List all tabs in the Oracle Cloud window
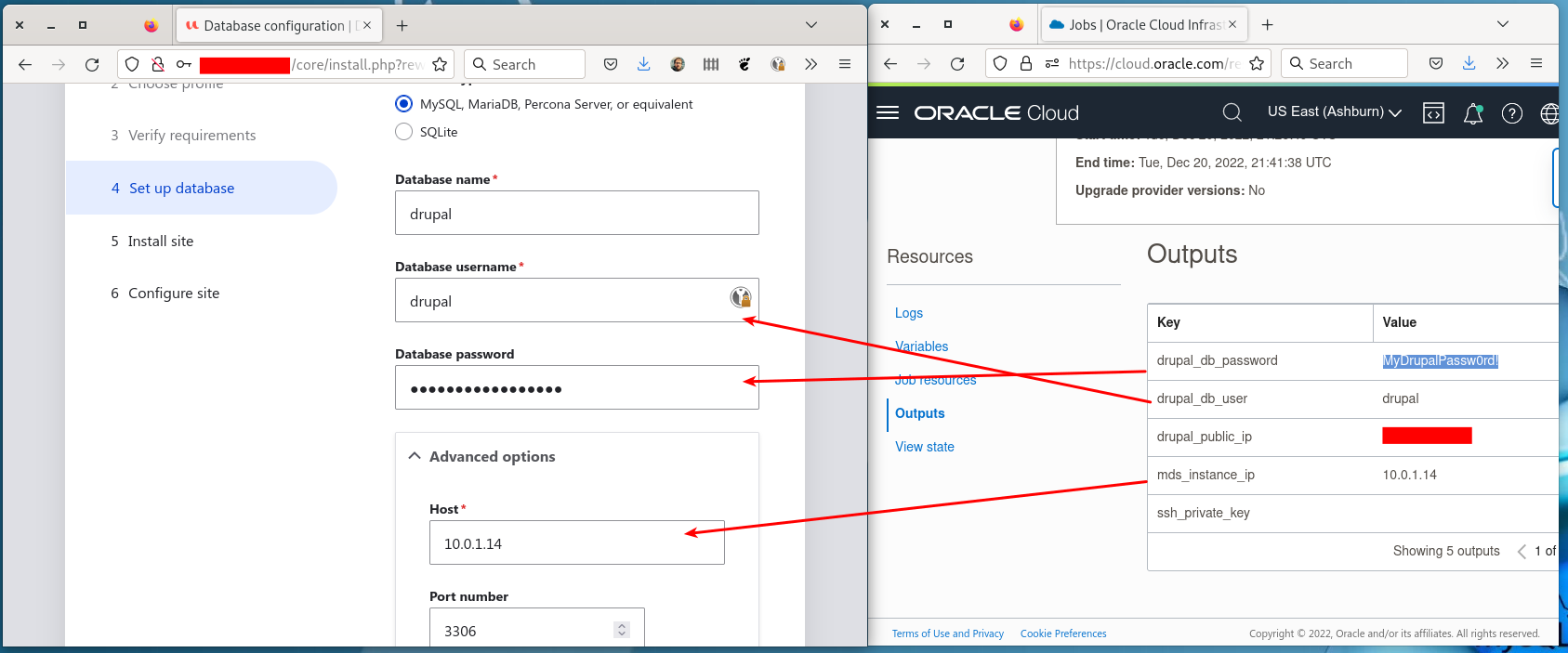Viewport: 1568px width, 653px height. (x=1503, y=24)
